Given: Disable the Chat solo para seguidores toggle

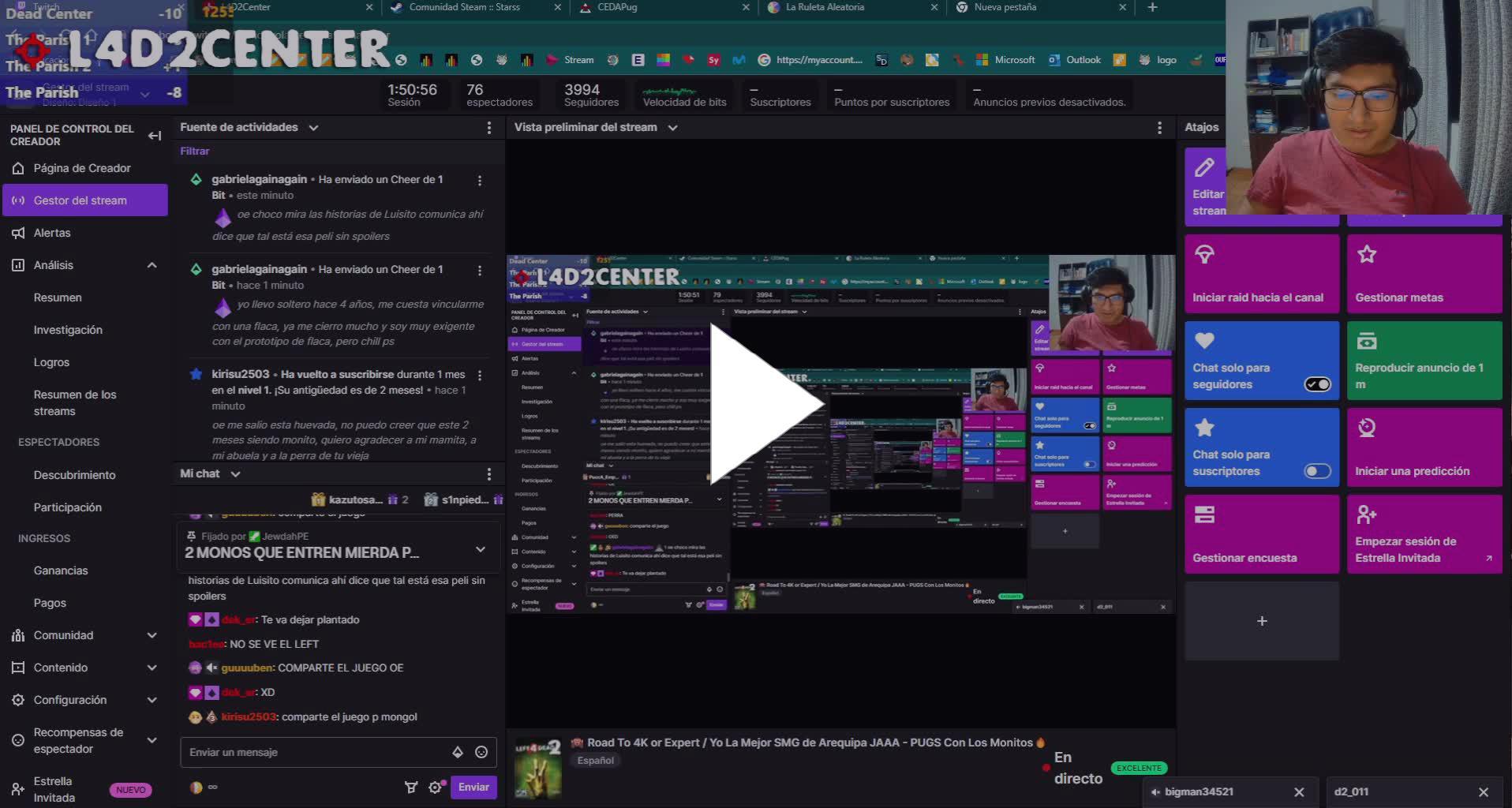Looking at the screenshot, I should 1317,384.
